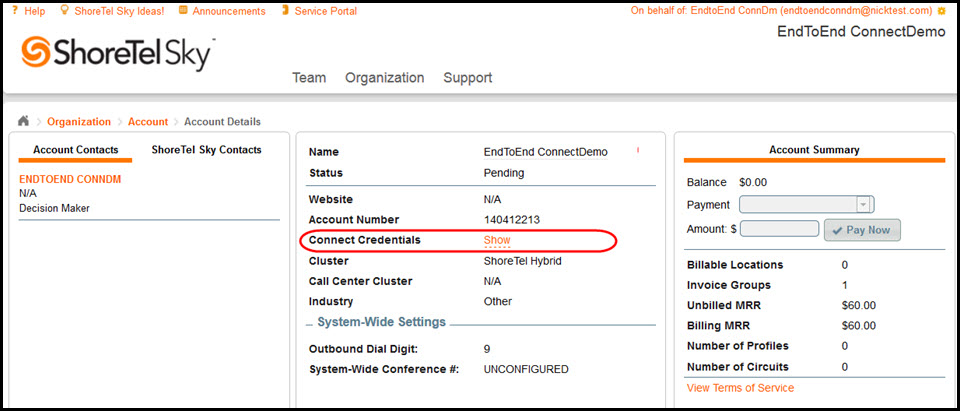Click the Unbilled MRR value $60.00
This screenshot has width=960, height=411.
(x=859, y=305)
